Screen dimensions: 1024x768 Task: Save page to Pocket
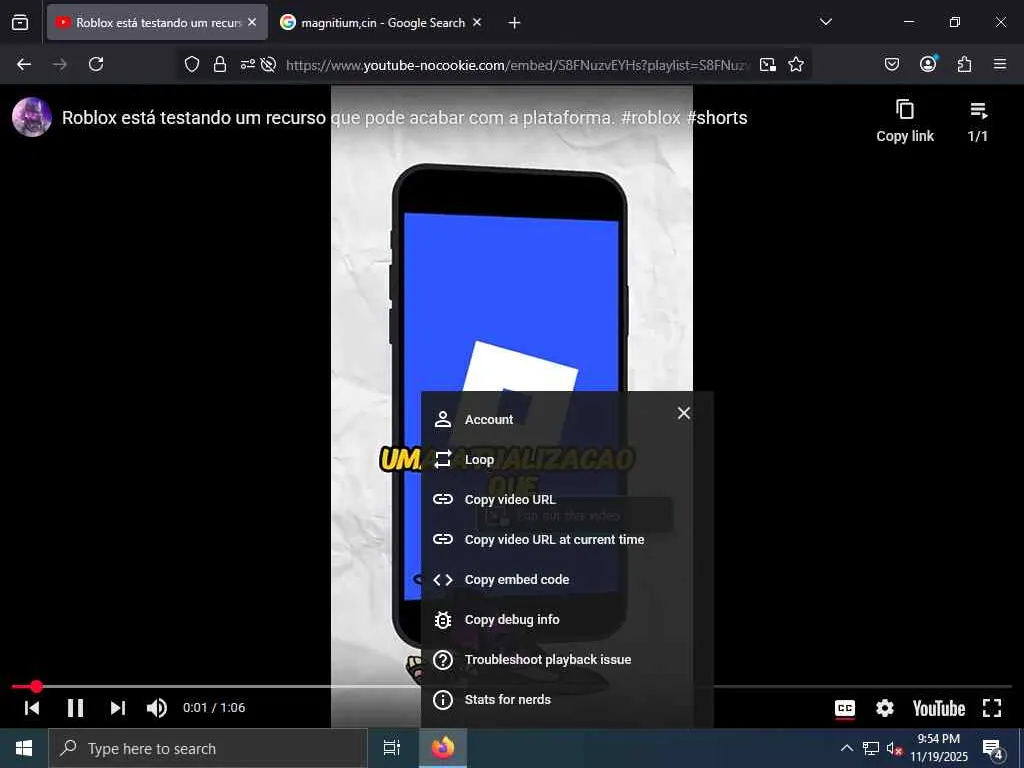coord(892,64)
